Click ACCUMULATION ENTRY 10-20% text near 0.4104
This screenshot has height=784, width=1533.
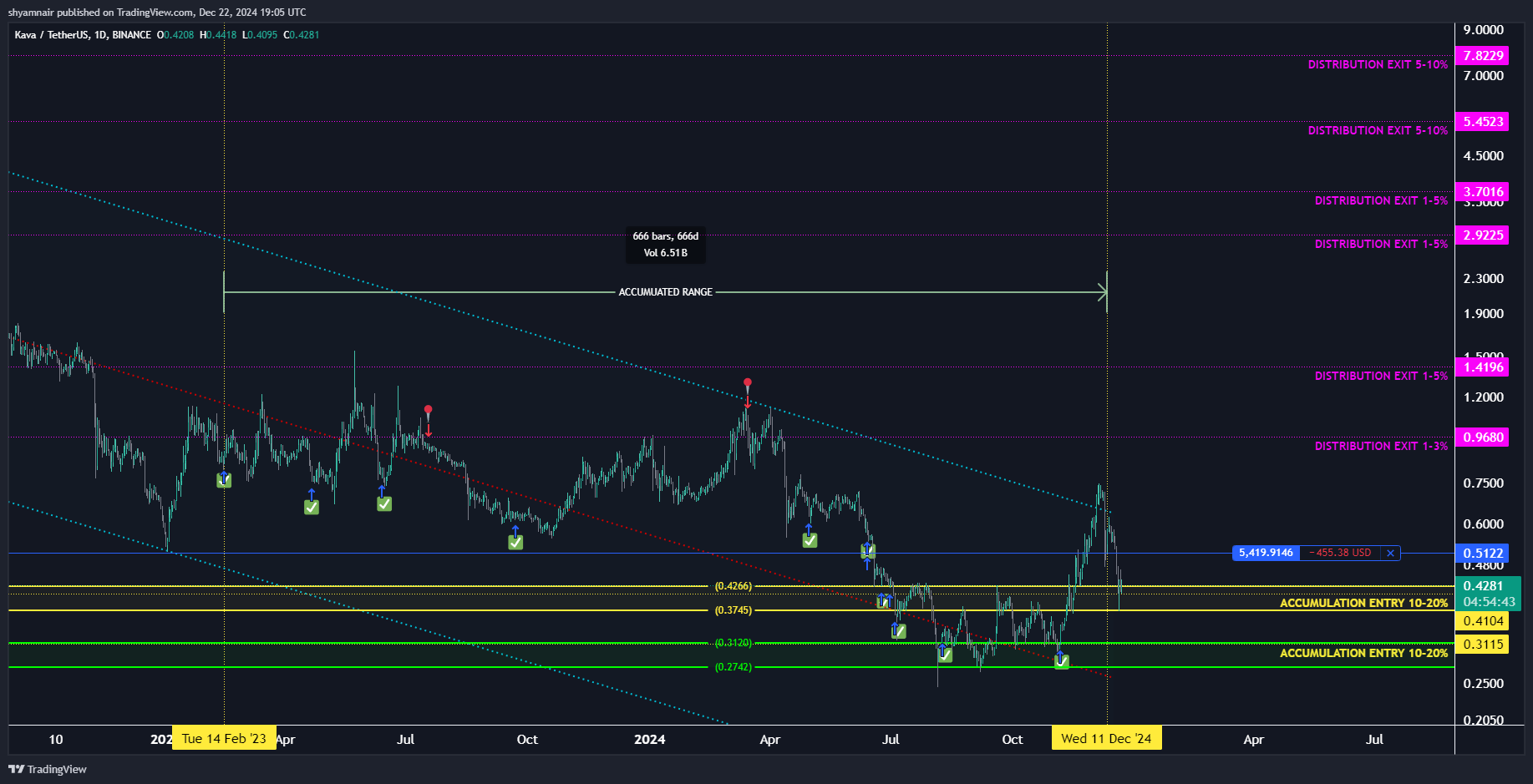pyautogui.click(x=1363, y=603)
